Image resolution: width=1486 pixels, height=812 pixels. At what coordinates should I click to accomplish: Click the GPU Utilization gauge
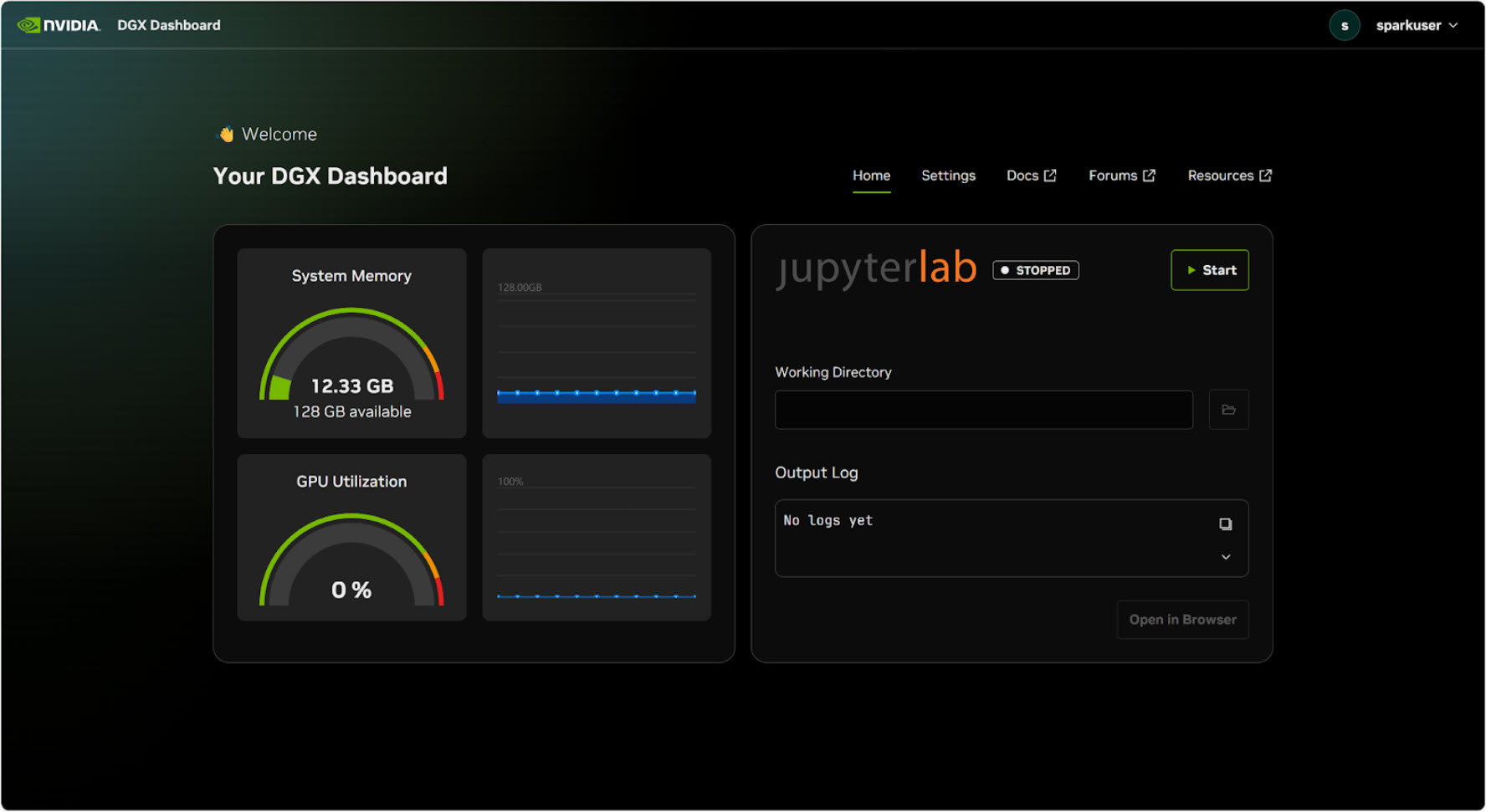pyautogui.click(x=351, y=560)
